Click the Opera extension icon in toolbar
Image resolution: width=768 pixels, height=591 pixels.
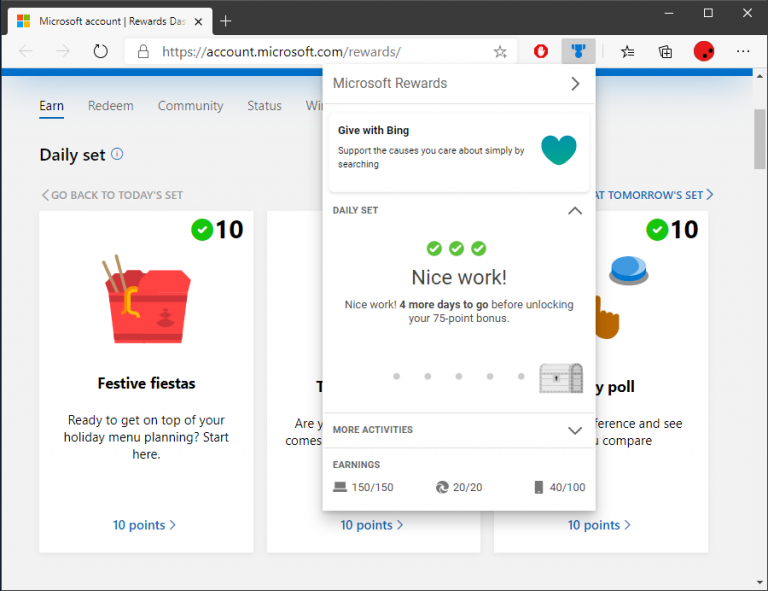(x=541, y=51)
